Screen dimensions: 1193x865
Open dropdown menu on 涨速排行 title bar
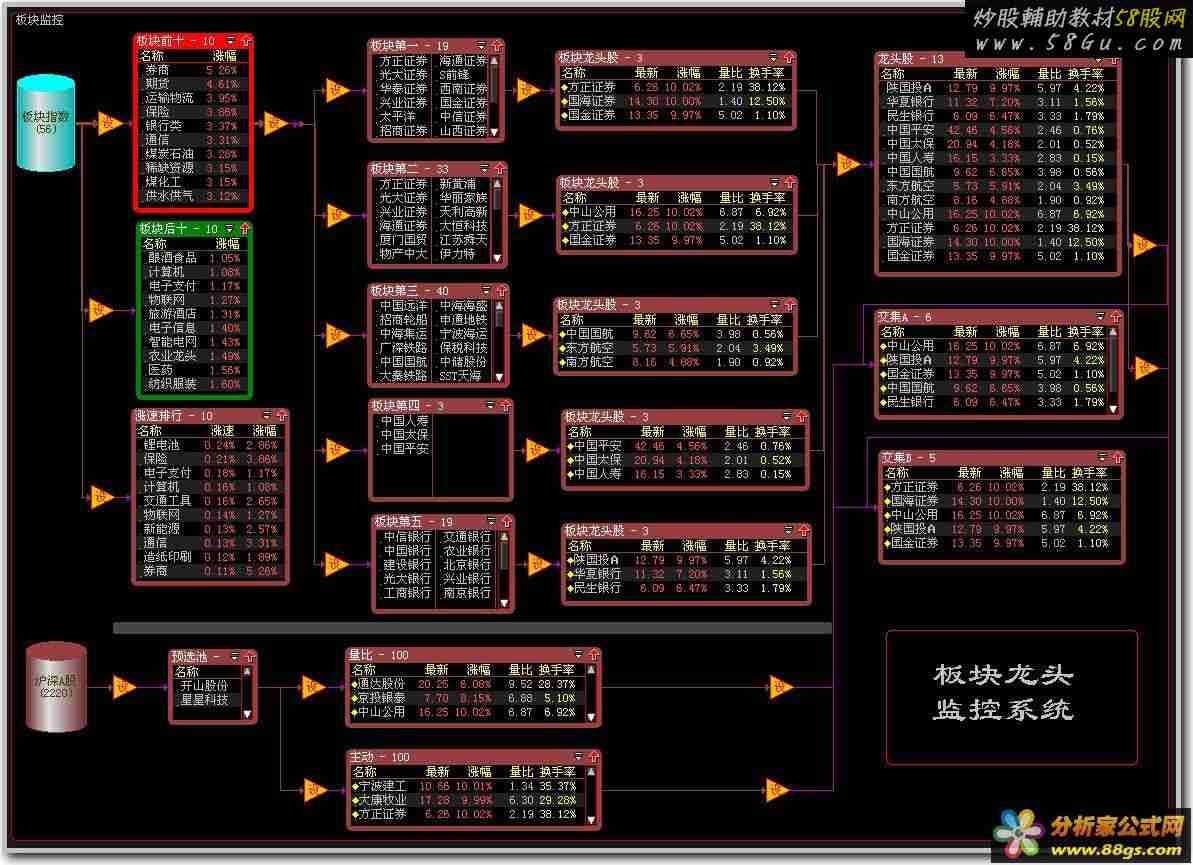click(x=266, y=415)
